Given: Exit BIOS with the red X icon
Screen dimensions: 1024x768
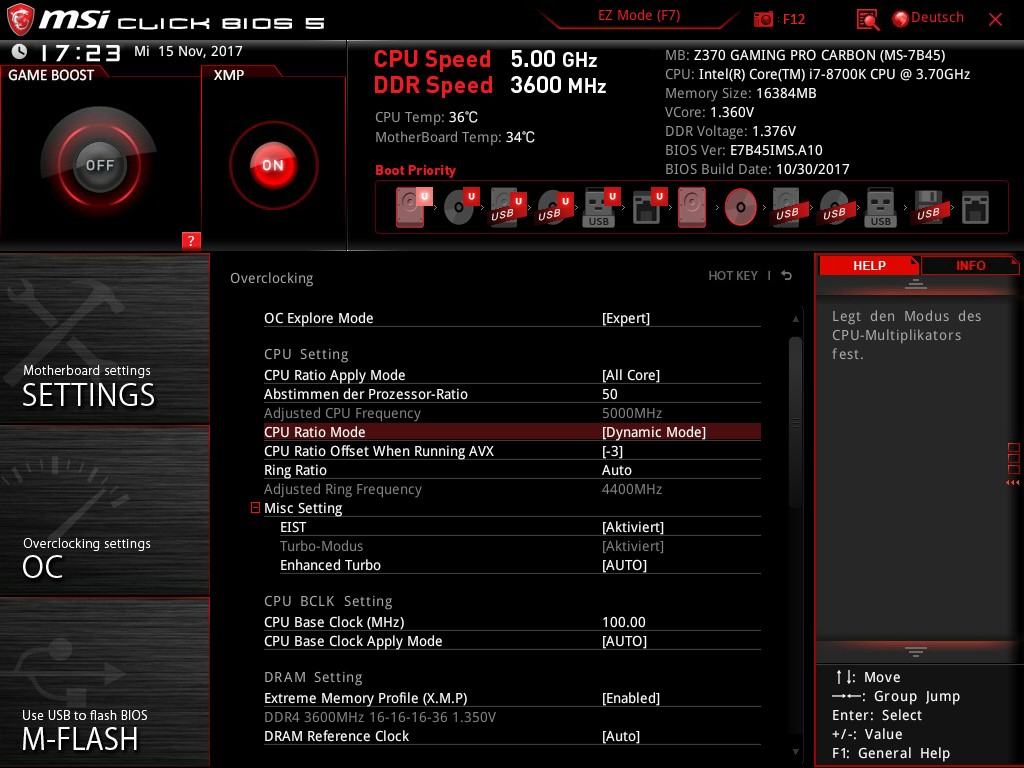Looking at the screenshot, I should pos(995,20).
